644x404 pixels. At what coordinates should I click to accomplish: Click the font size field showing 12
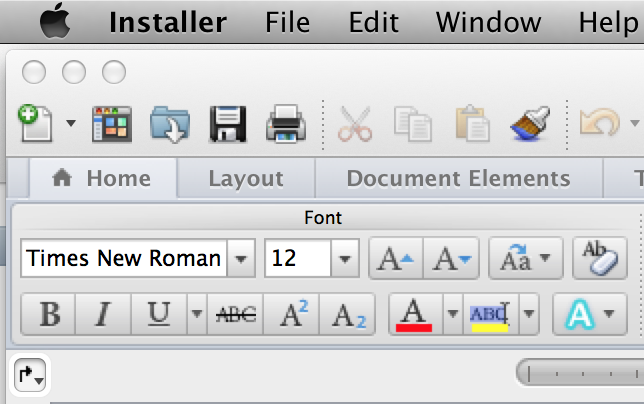click(297, 258)
